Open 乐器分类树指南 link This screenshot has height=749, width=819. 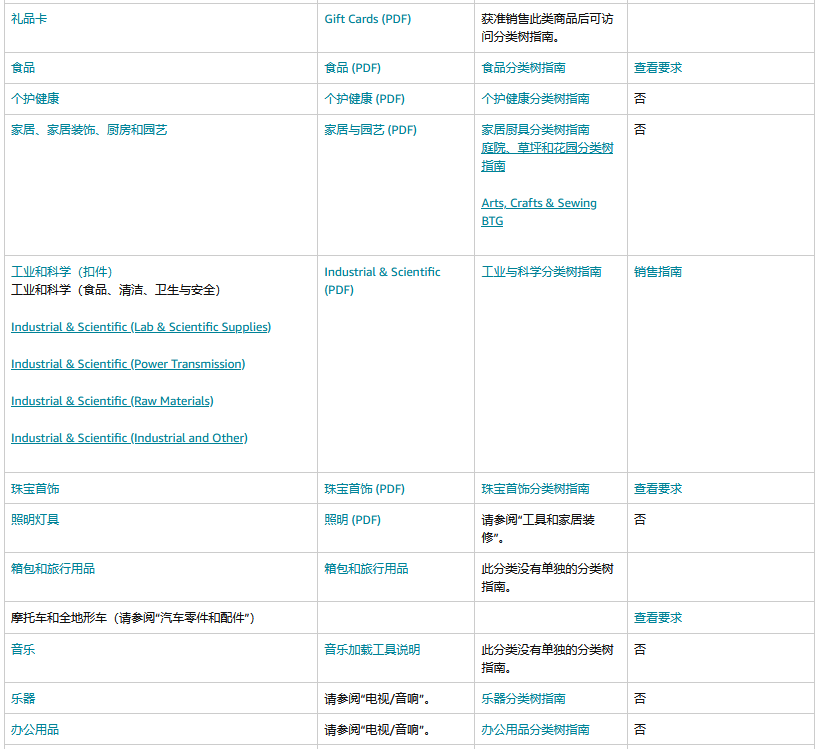pos(523,699)
